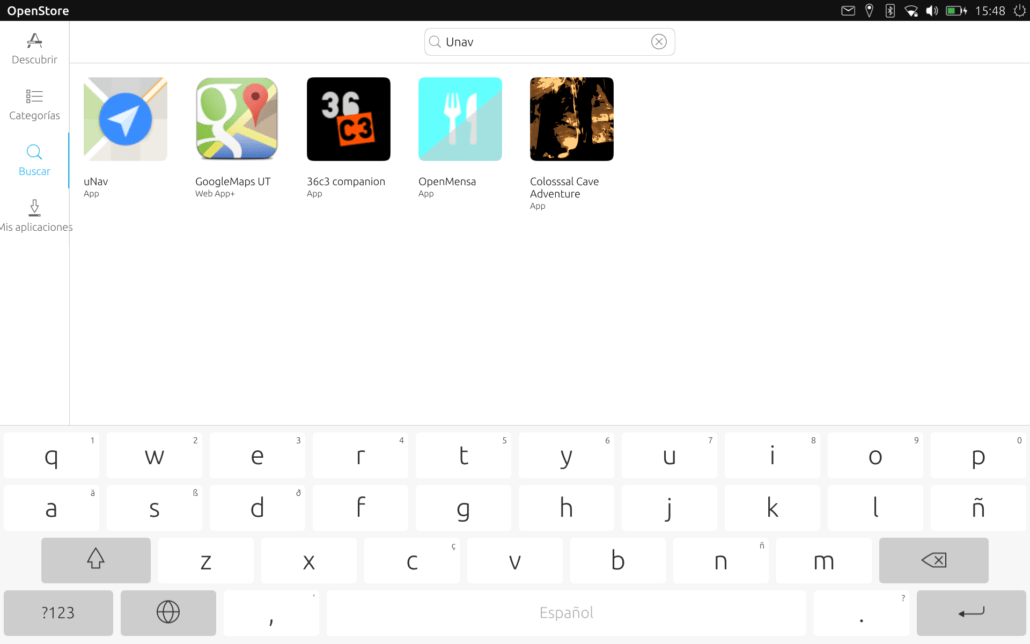Open the 15:48 clock indicator

[x=990, y=11]
